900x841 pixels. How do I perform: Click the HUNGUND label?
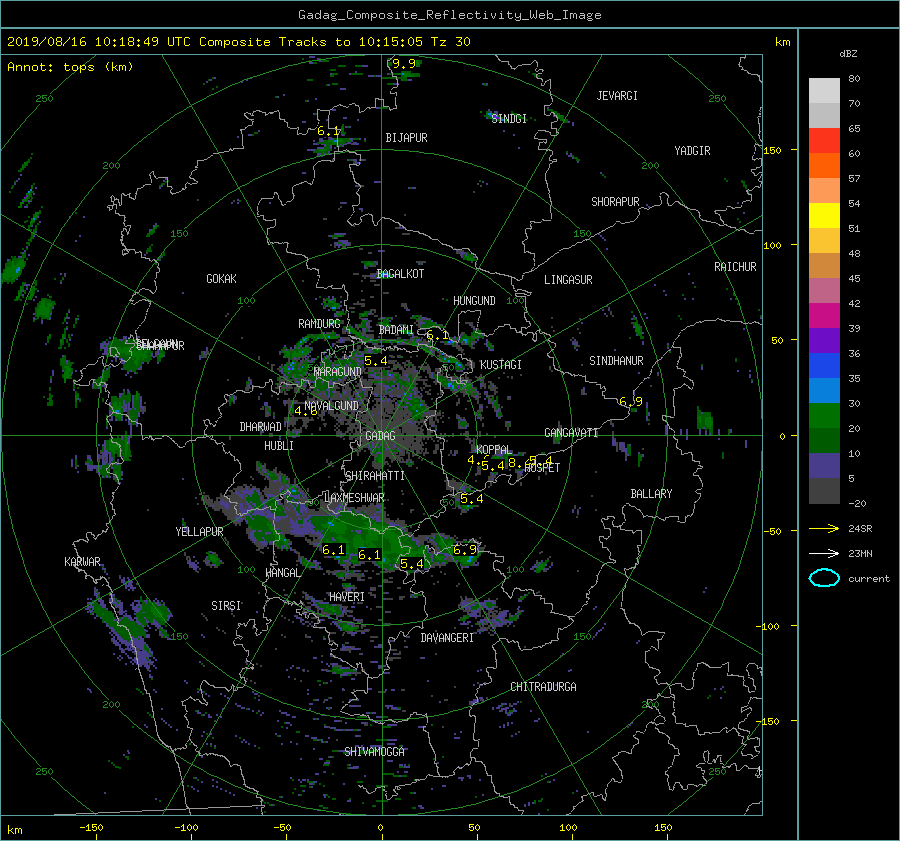(474, 301)
